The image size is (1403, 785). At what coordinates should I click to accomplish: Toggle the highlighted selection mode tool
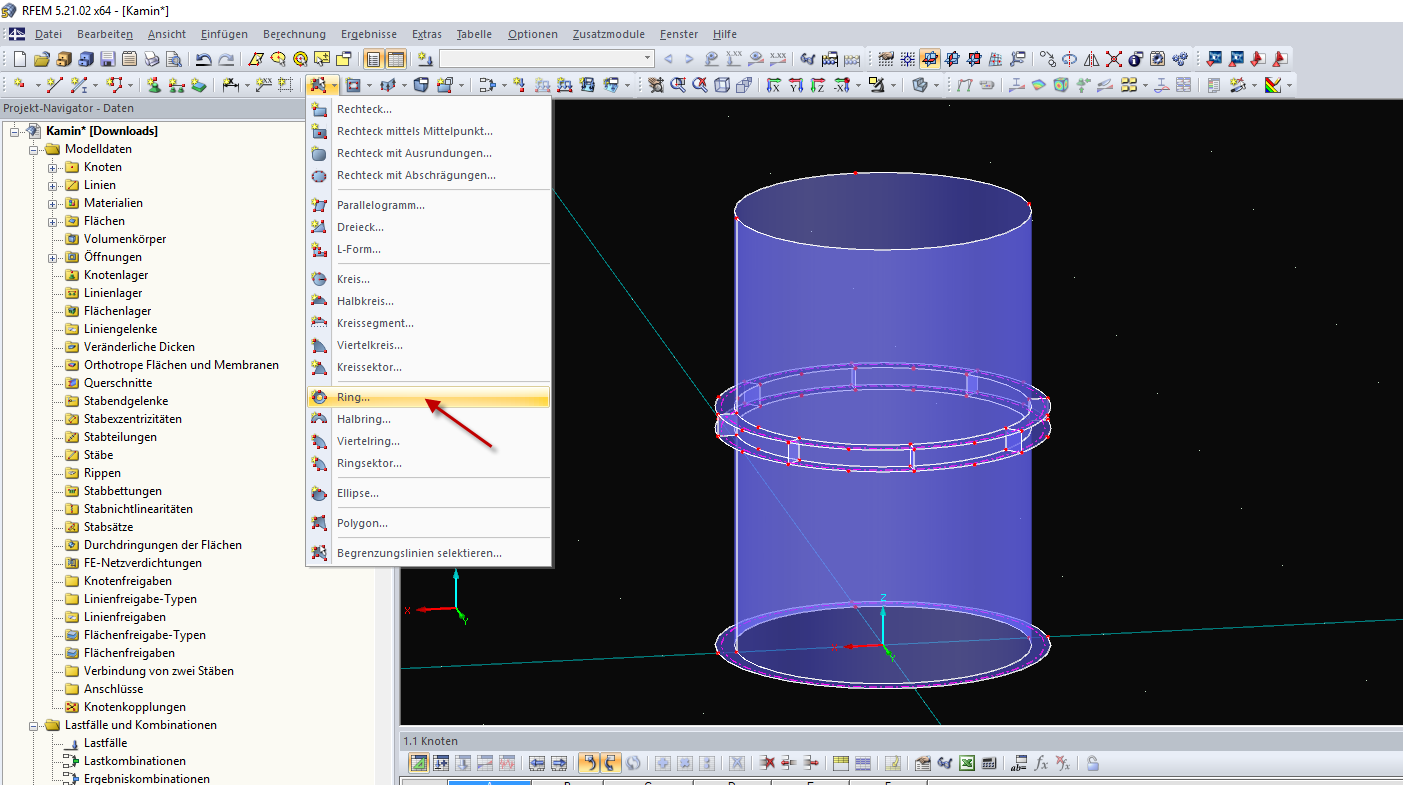pyautogui.click(x=319, y=85)
